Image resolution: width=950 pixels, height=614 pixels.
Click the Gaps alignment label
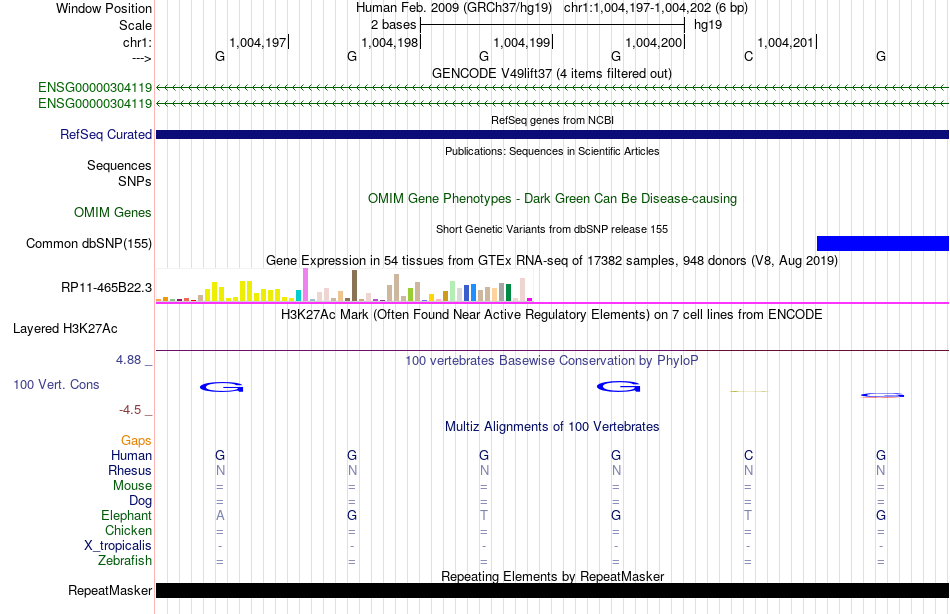coord(136,441)
